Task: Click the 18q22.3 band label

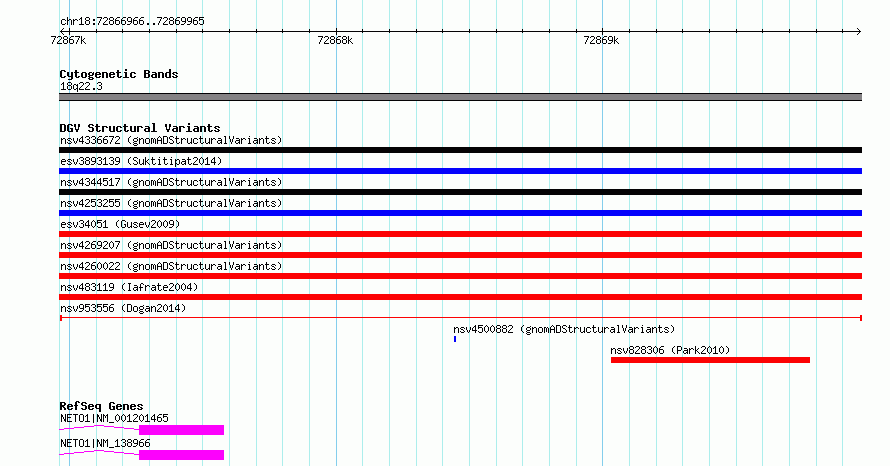Action: (x=81, y=87)
